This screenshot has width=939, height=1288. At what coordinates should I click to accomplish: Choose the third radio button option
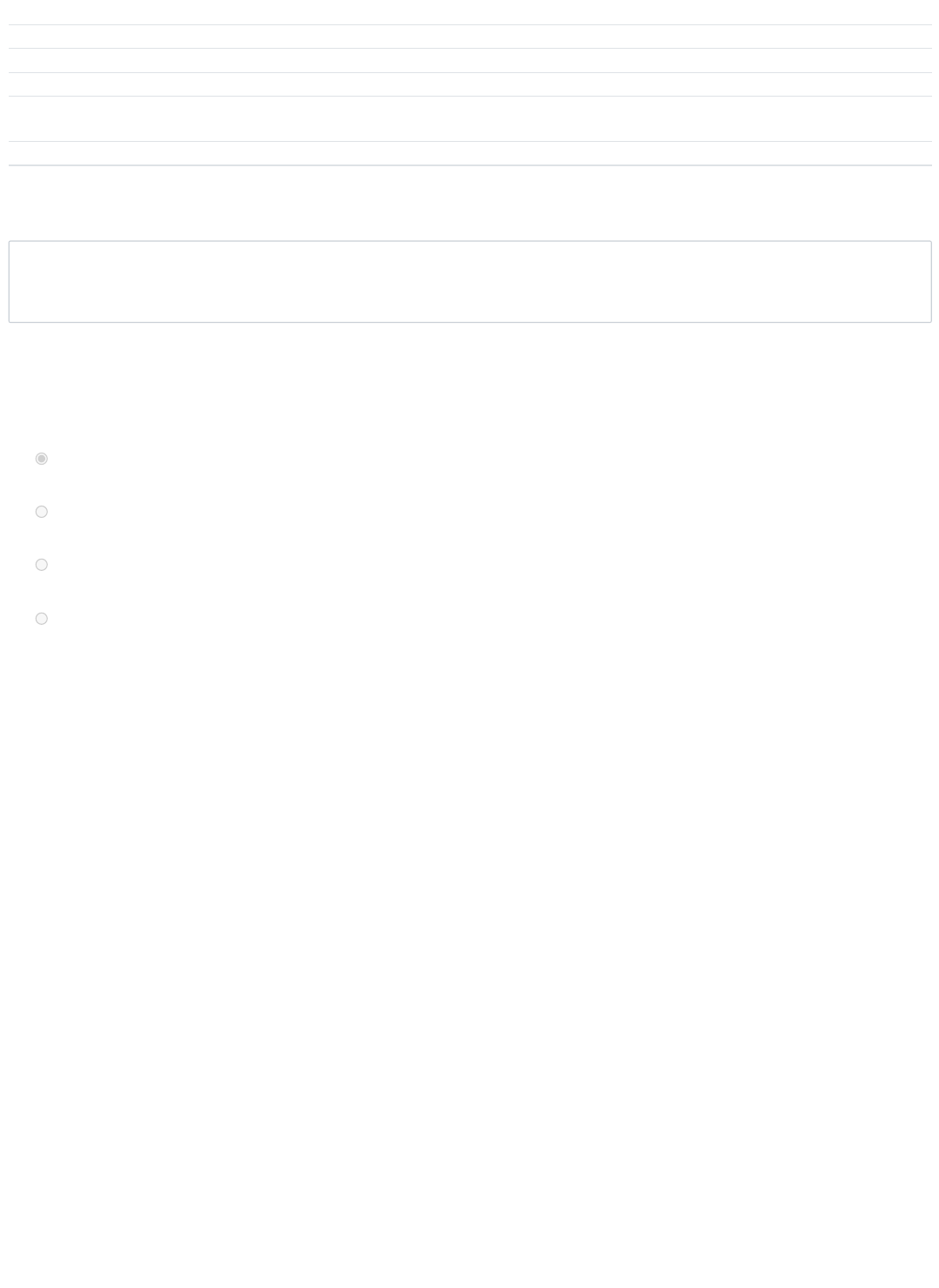pyautogui.click(x=41, y=565)
